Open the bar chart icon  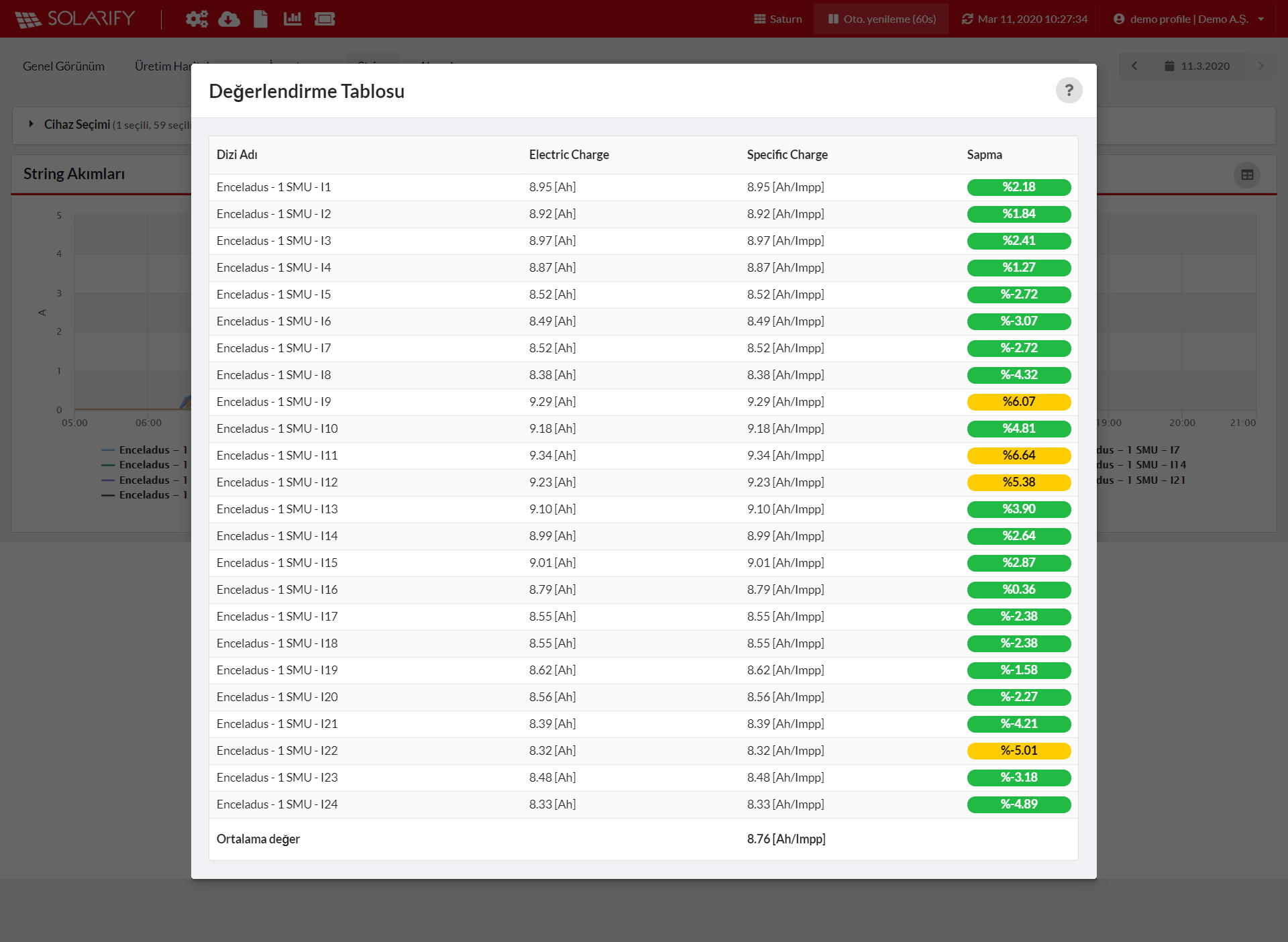point(292,19)
